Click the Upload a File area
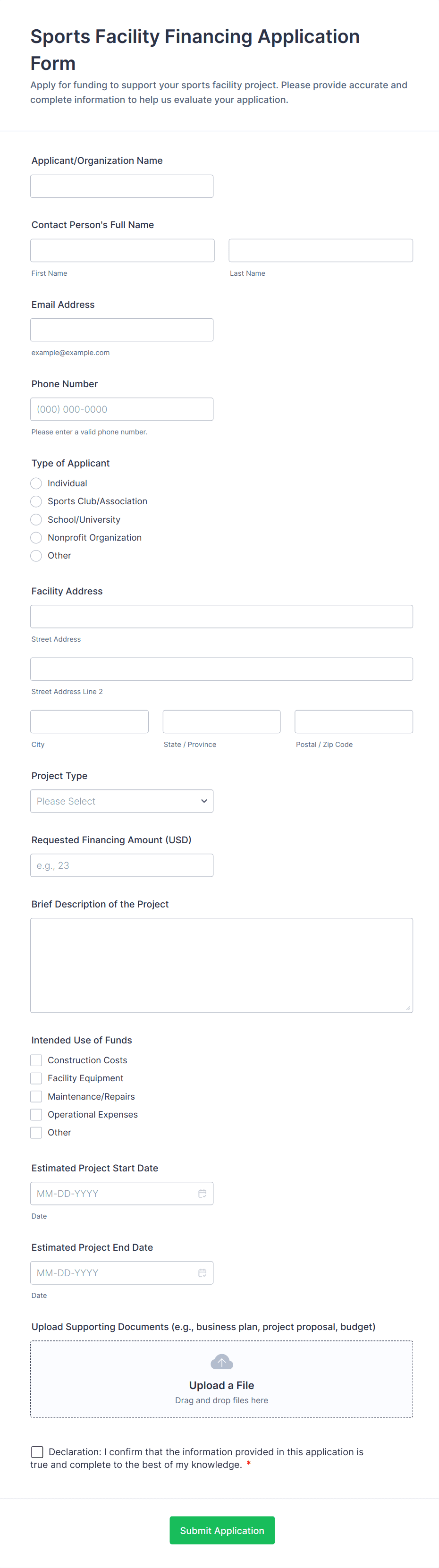Image resolution: width=439 pixels, height=1568 pixels. [x=222, y=1379]
